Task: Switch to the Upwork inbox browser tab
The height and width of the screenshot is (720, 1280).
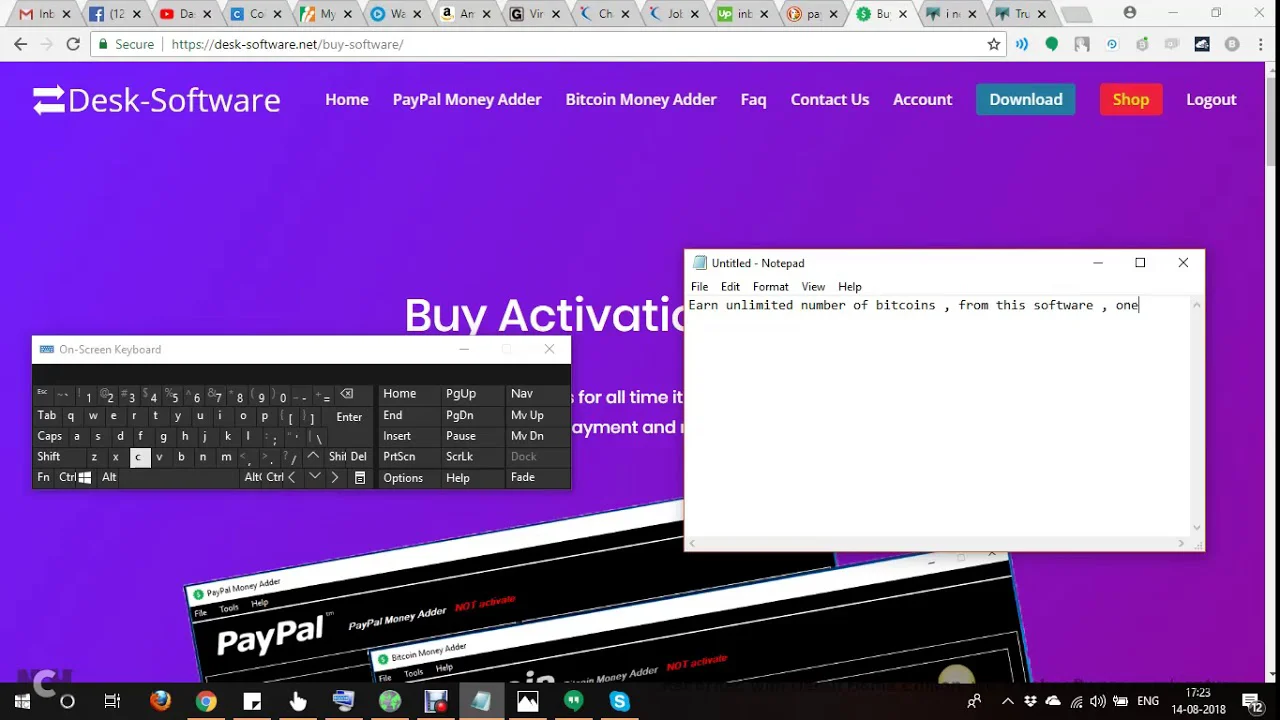Action: click(740, 14)
